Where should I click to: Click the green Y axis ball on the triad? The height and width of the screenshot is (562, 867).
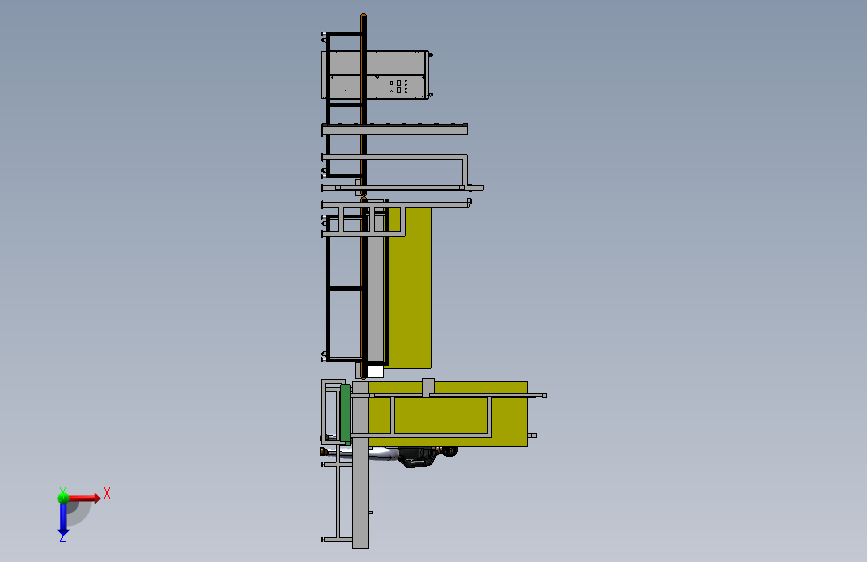[x=63, y=497]
